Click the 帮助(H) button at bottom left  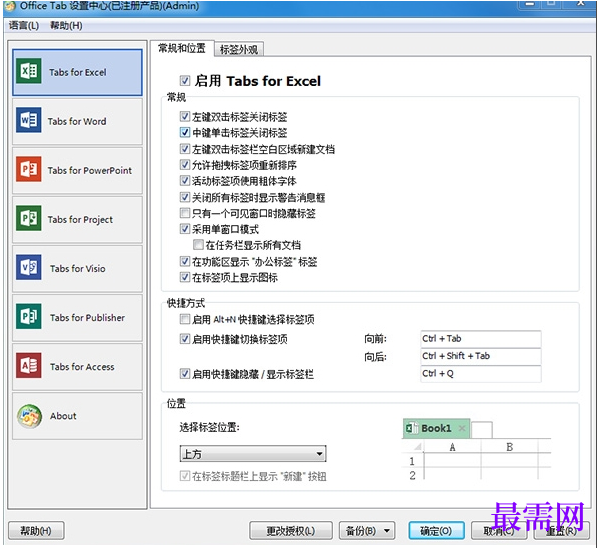[x=36, y=531]
